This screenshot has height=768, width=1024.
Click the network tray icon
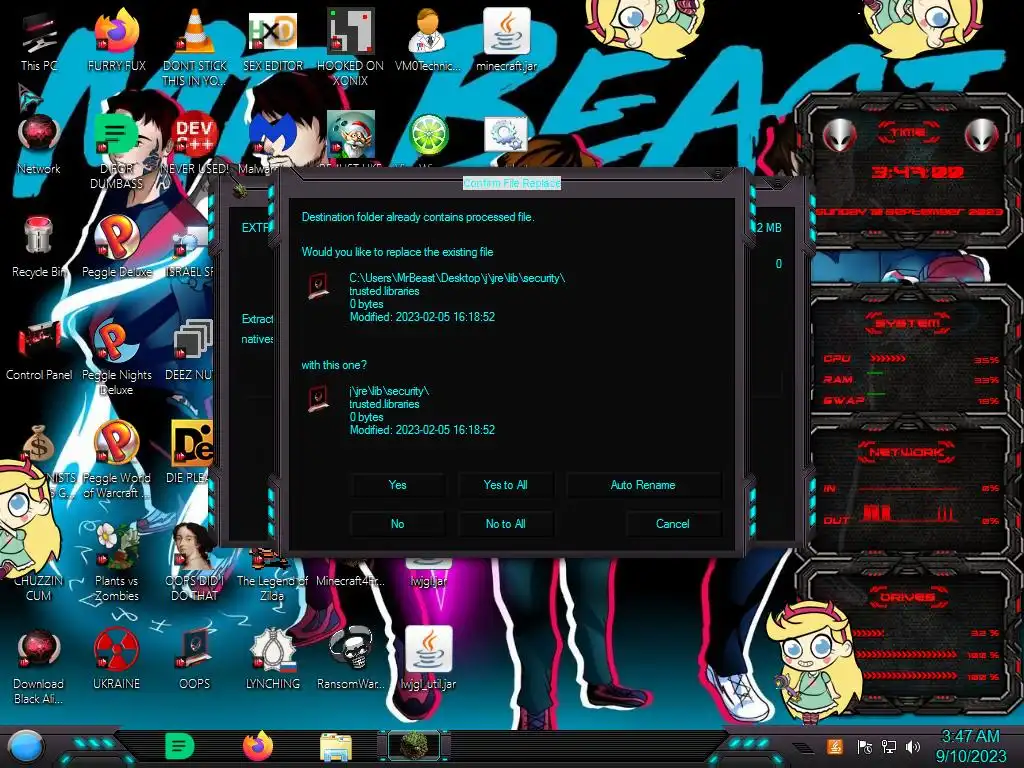point(889,746)
